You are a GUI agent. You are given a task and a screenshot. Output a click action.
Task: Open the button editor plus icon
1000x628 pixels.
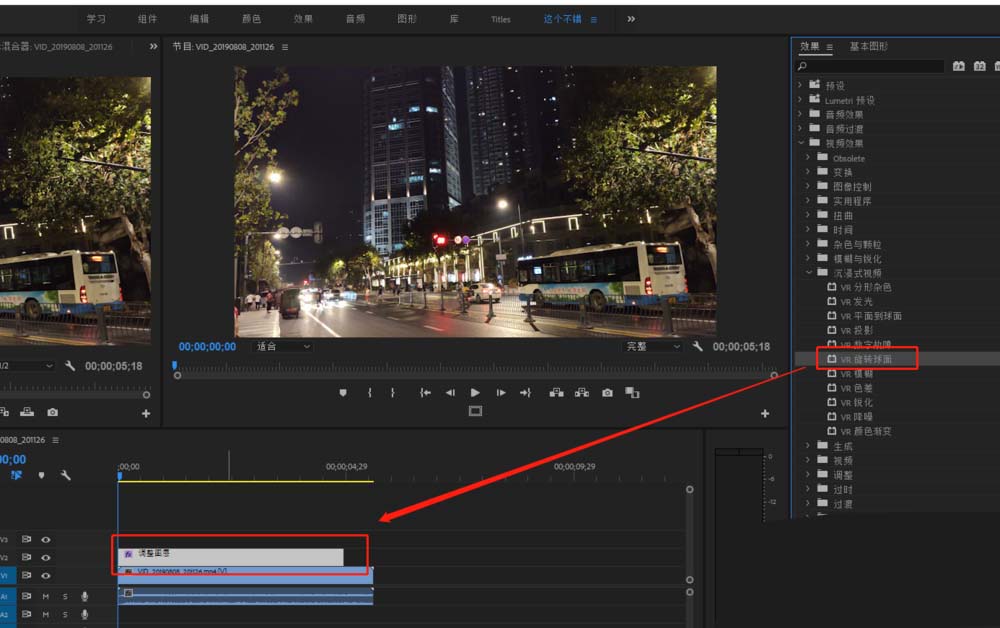click(765, 413)
